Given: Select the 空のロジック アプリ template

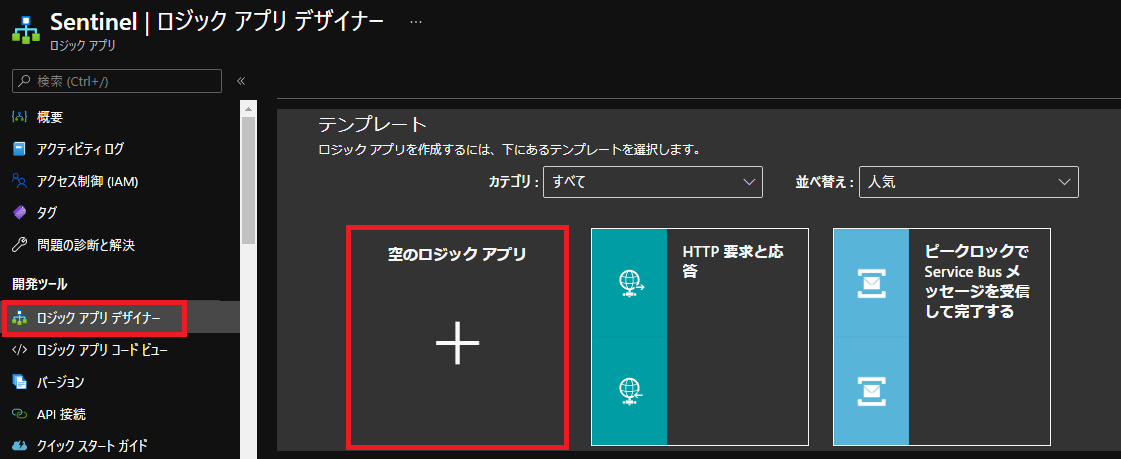Looking at the screenshot, I should (458, 337).
